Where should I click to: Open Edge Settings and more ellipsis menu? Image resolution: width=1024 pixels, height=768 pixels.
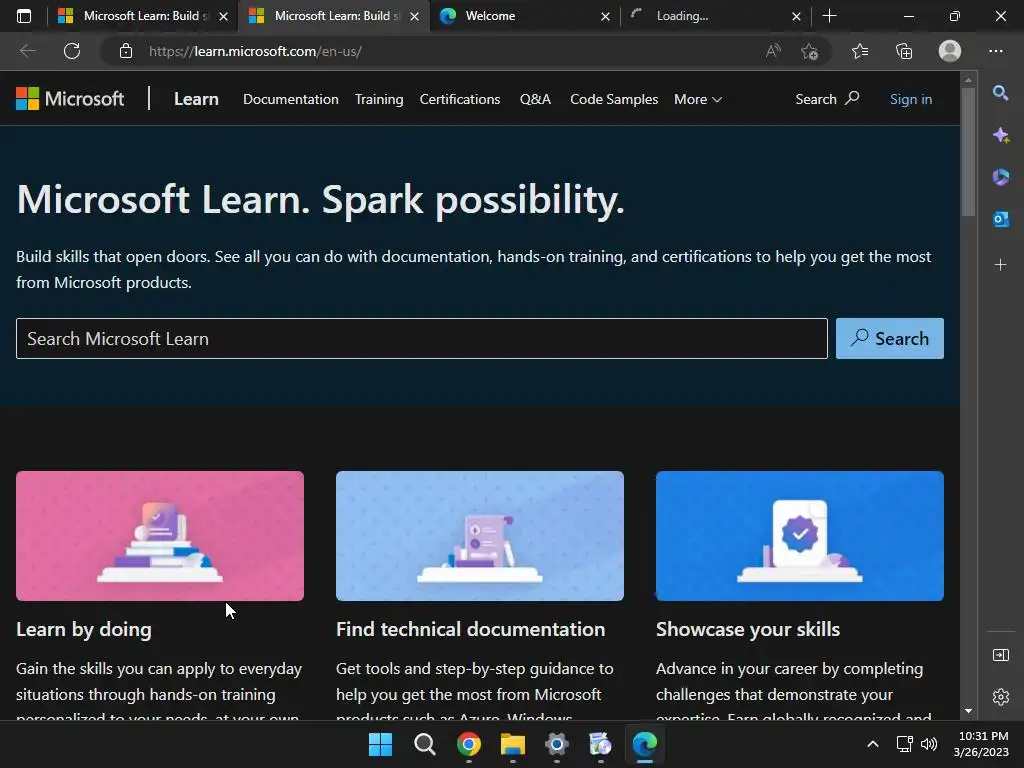(995, 51)
